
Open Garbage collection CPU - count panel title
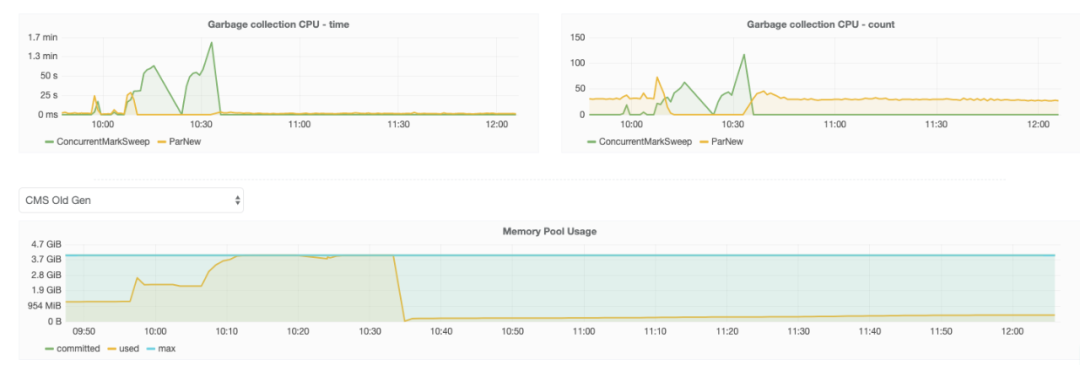pyautogui.click(x=820, y=24)
